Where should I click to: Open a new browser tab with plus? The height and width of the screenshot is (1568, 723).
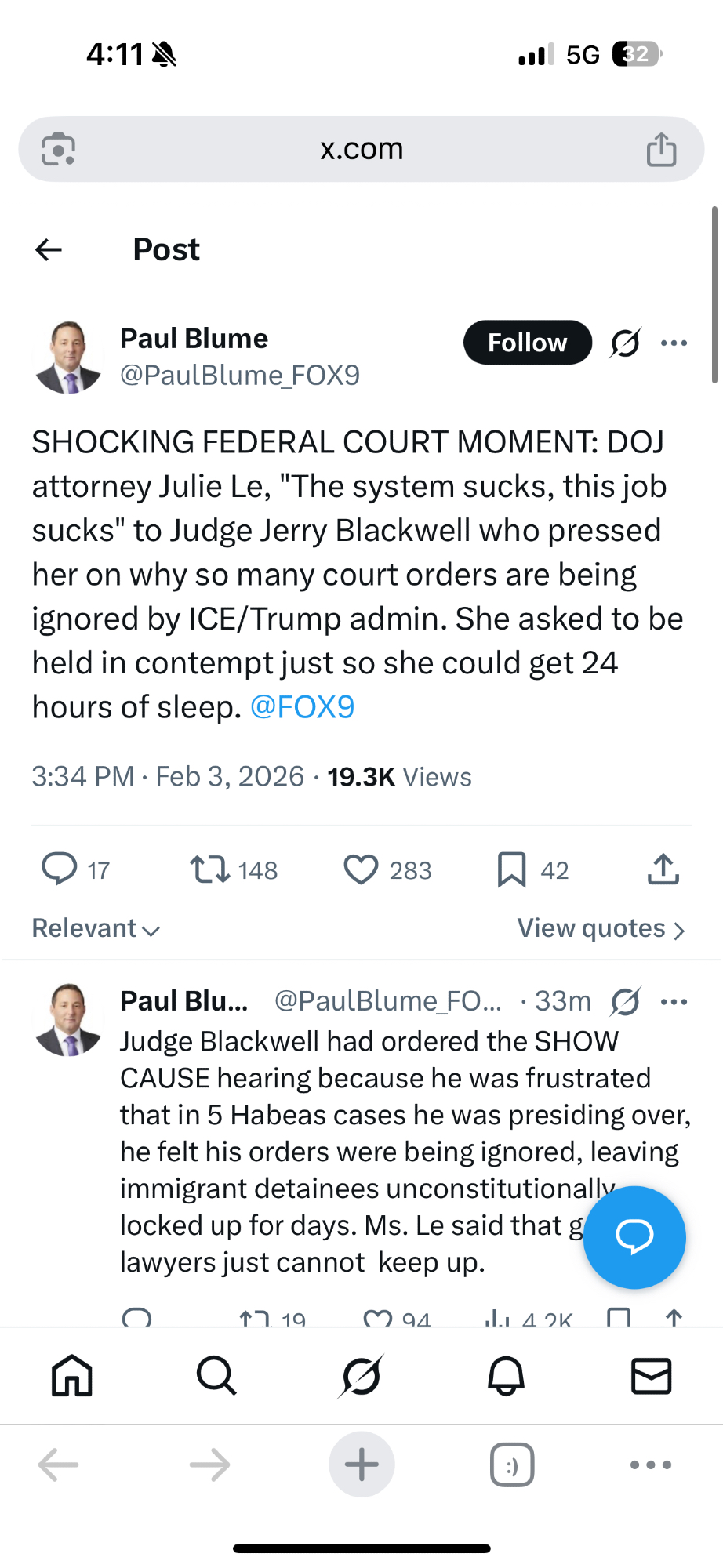click(361, 1464)
